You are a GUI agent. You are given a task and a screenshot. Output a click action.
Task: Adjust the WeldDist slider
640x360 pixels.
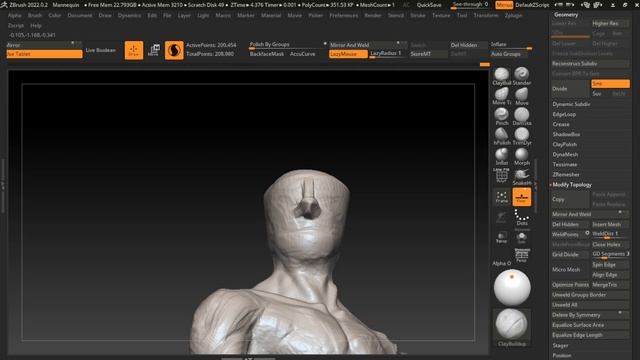pos(610,234)
